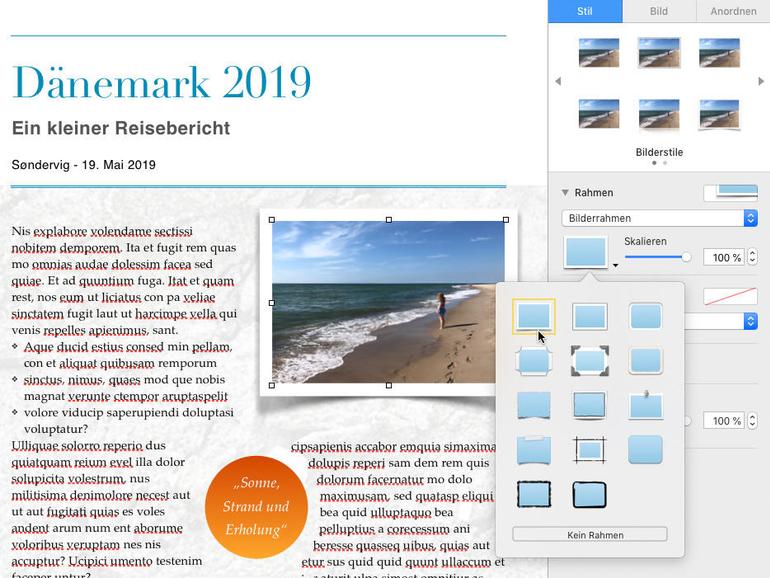
Task: Choose the rough black-edged frame style
Action: [534, 494]
